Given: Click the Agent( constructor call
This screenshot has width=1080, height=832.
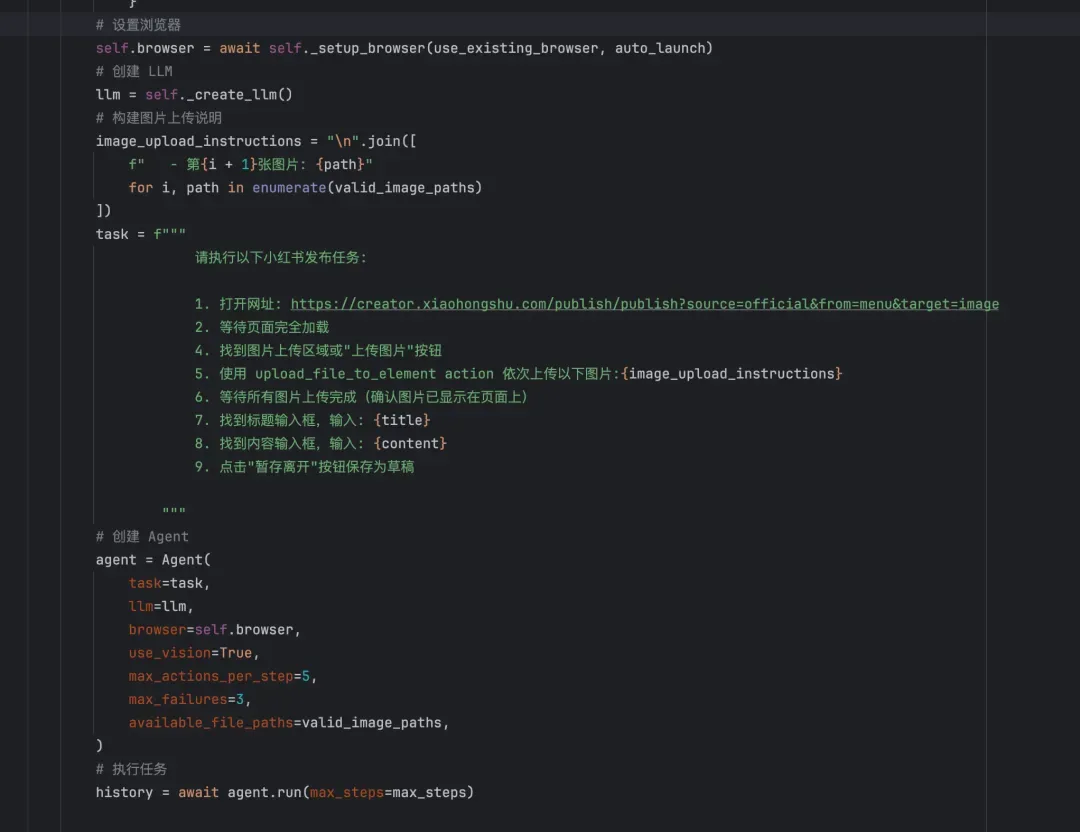Looking at the screenshot, I should tap(186, 560).
